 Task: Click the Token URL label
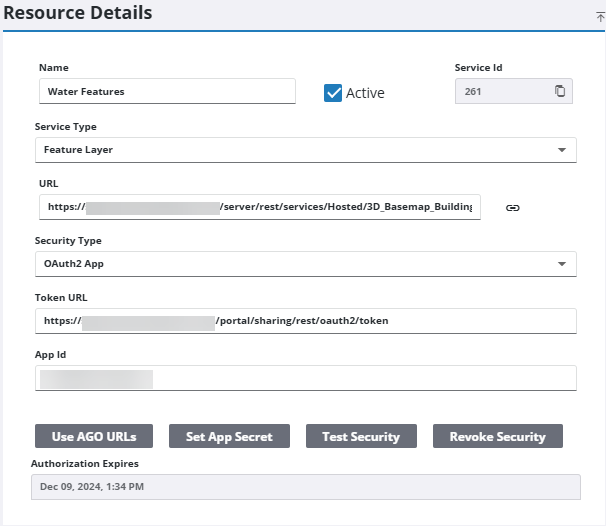click(61, 298)
